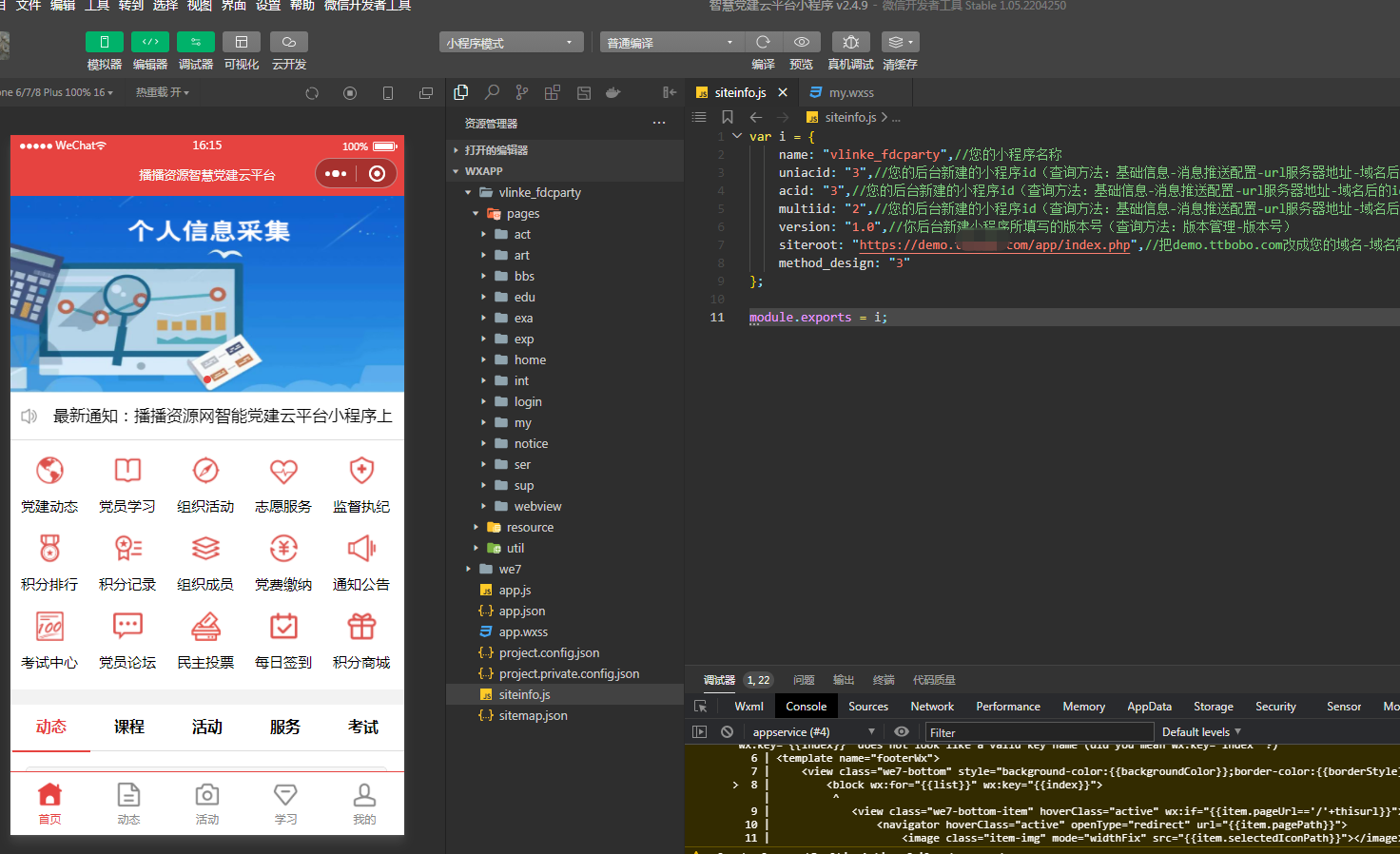Switch to the Network debugger tab
1400x854 pixels.
[932, 707]
